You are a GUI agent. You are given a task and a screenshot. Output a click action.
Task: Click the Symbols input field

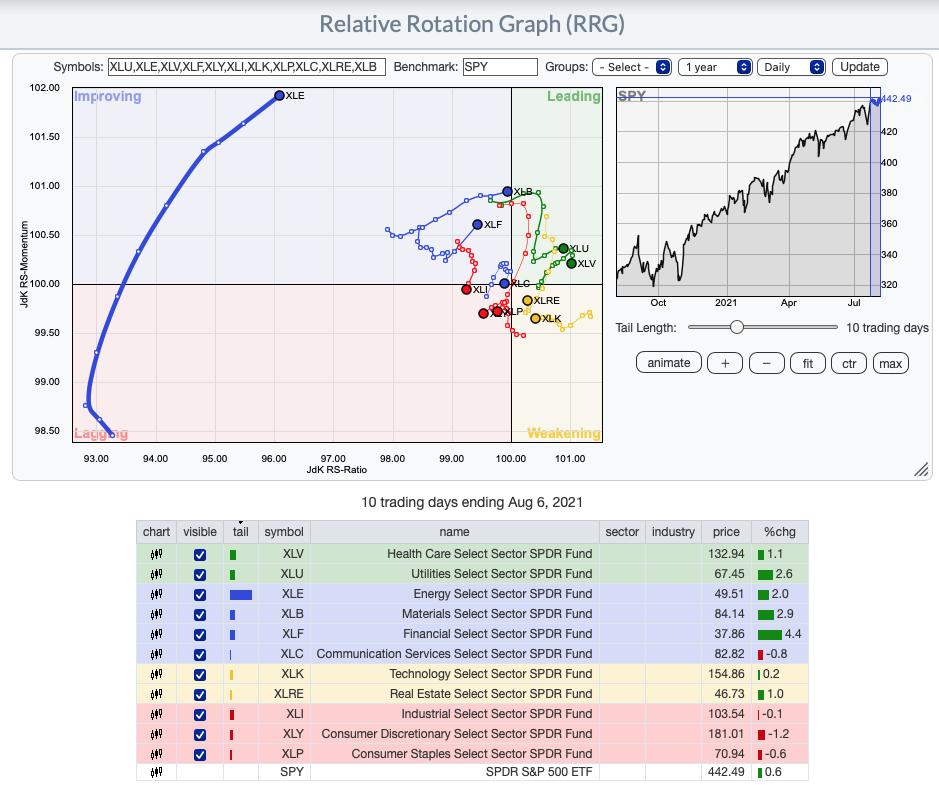tap(247, 67)
